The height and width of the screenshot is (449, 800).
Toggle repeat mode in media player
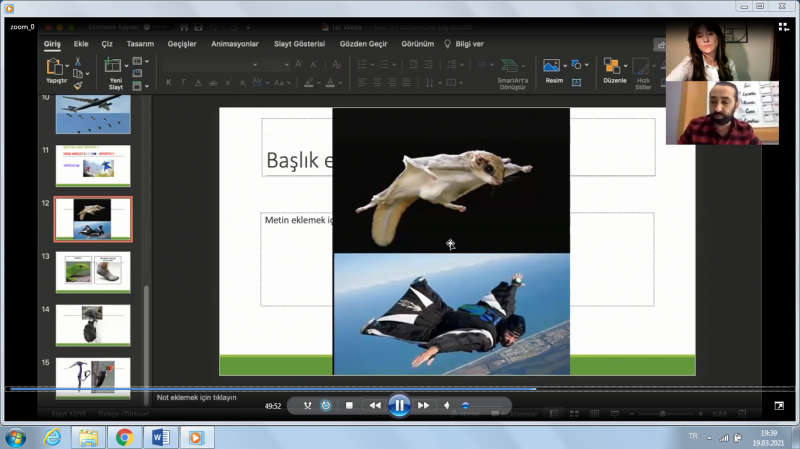326,405
